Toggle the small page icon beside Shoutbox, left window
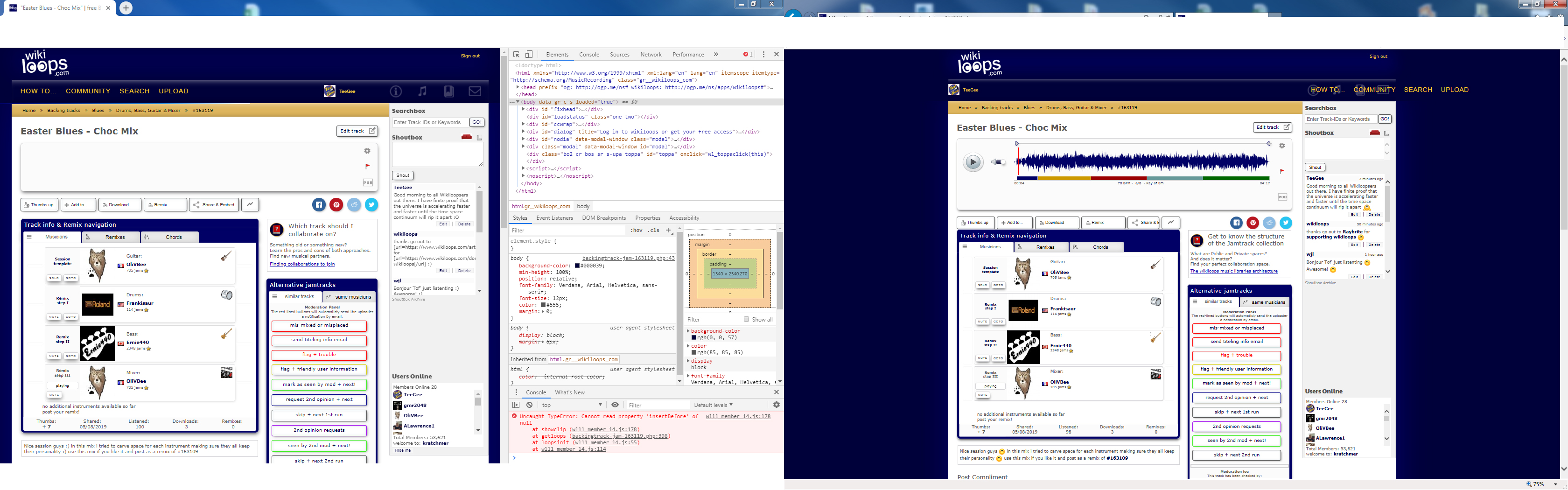Screen dimensions: 1568x490 coord(480,138)
